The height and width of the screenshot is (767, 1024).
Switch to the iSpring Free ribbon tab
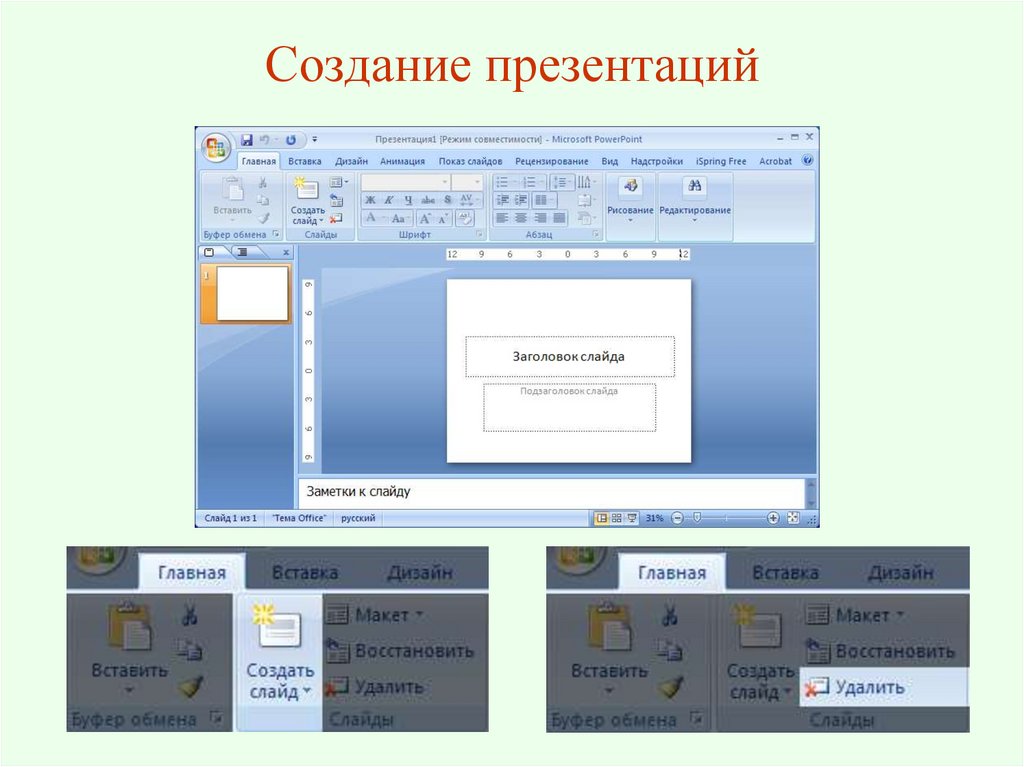click(x=721, y=161)
